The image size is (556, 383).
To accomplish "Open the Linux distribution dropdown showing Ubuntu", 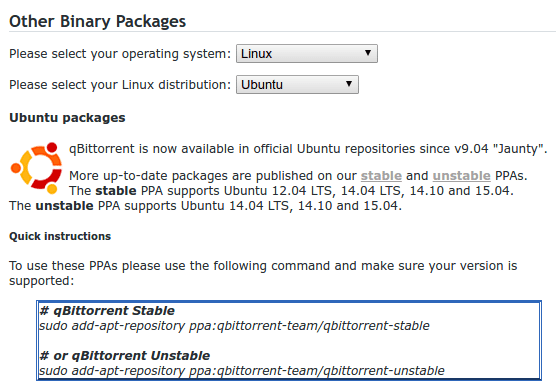I will click(297, 84).
